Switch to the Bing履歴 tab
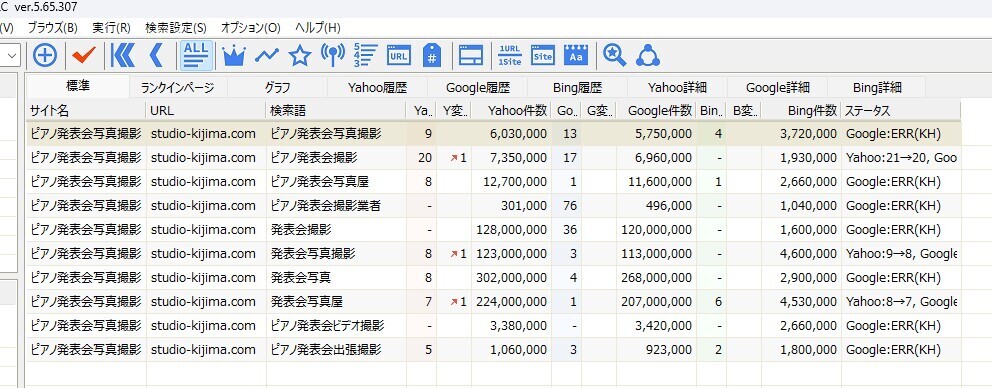The image size is (992, 388). pos(577,88)
